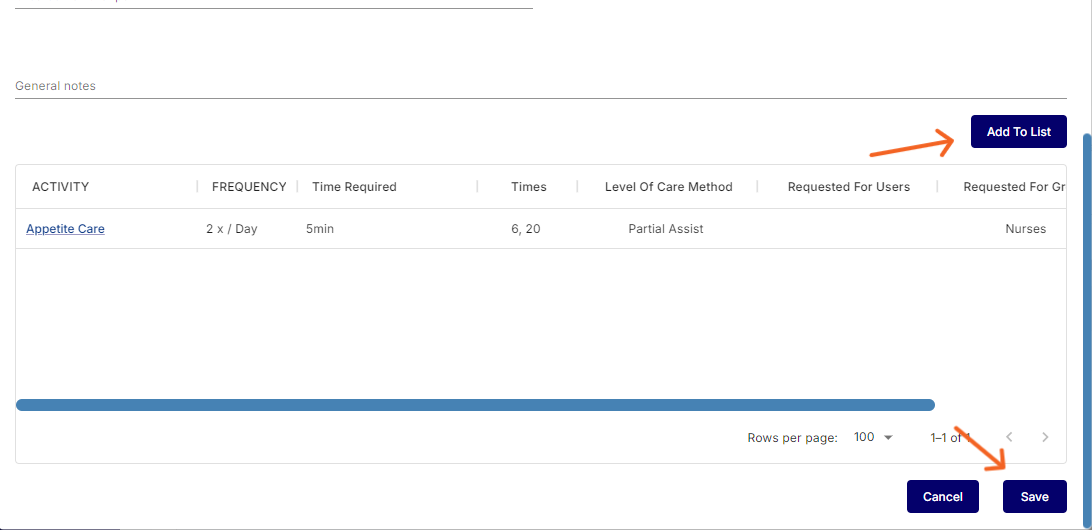Click the Times column header
The image size is (1092, 530).
[x=528, y=187]
